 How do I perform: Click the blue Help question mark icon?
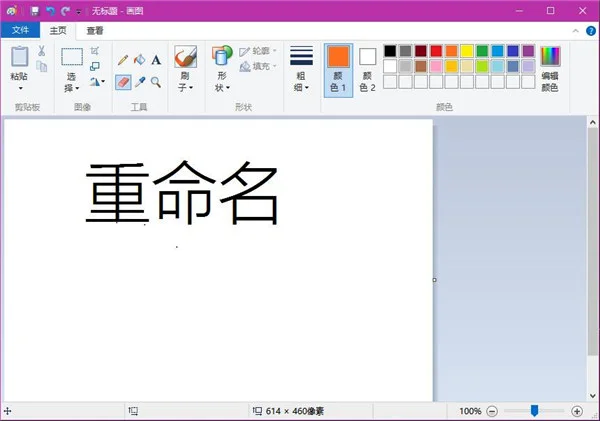[591, 31]
